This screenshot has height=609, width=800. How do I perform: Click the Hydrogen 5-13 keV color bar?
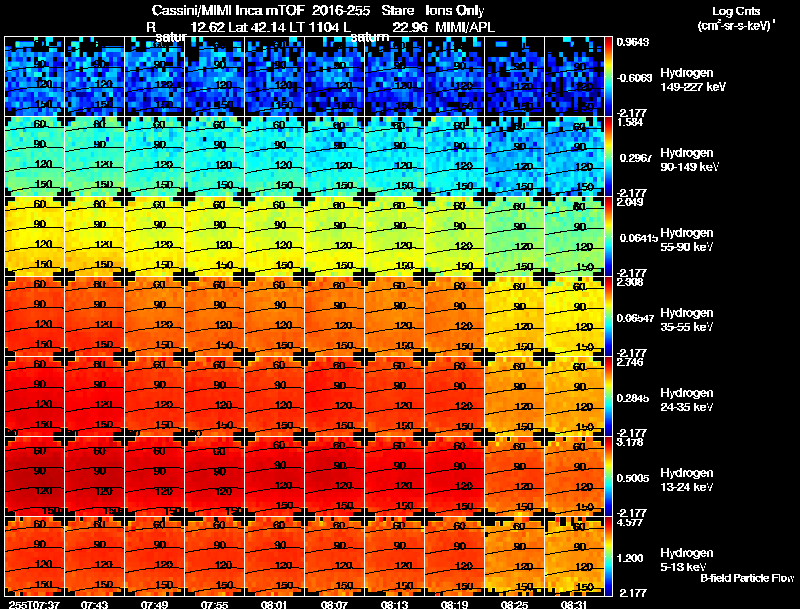(x=608, y=556)
